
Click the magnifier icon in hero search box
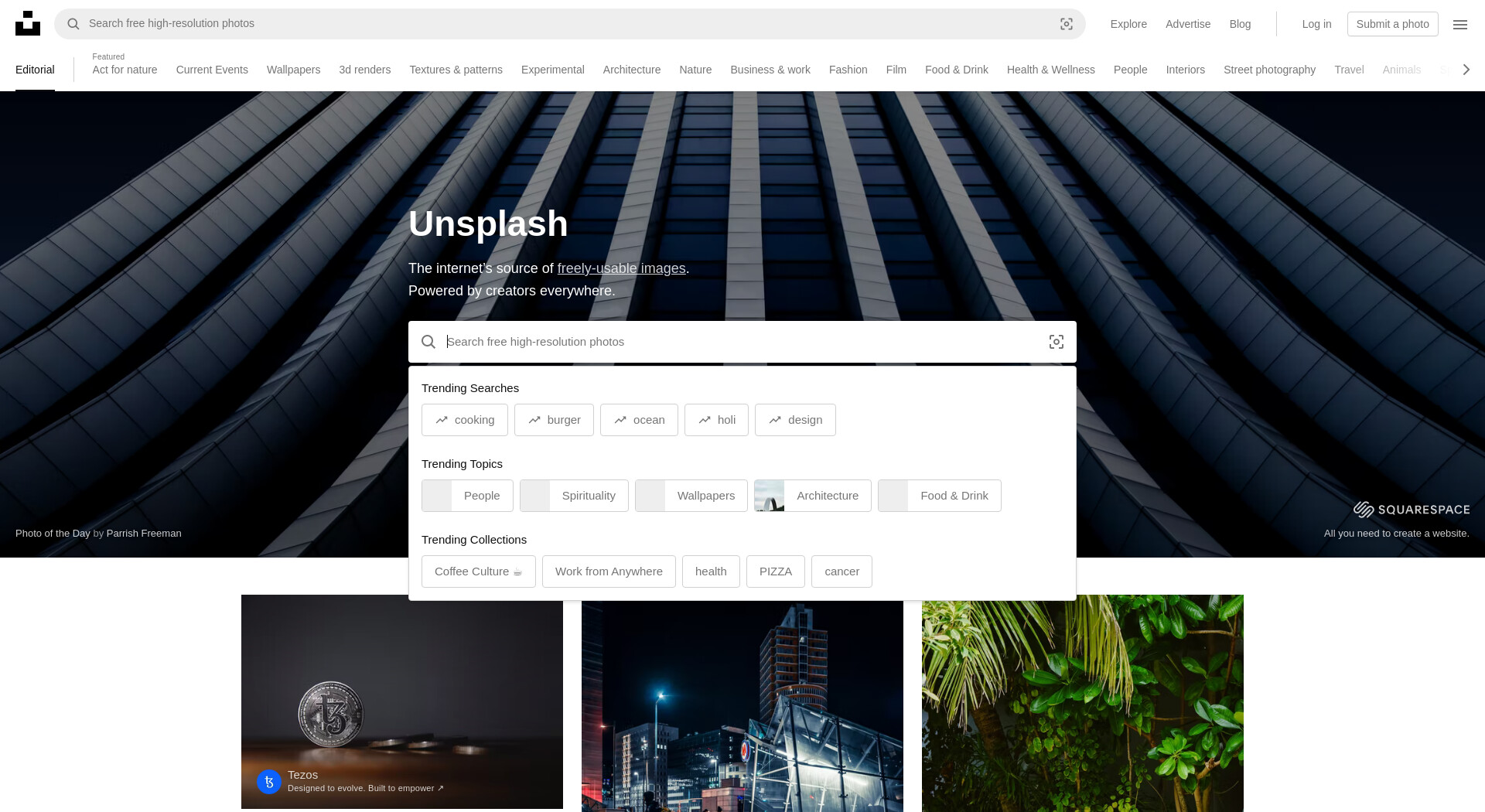[428, 342]
